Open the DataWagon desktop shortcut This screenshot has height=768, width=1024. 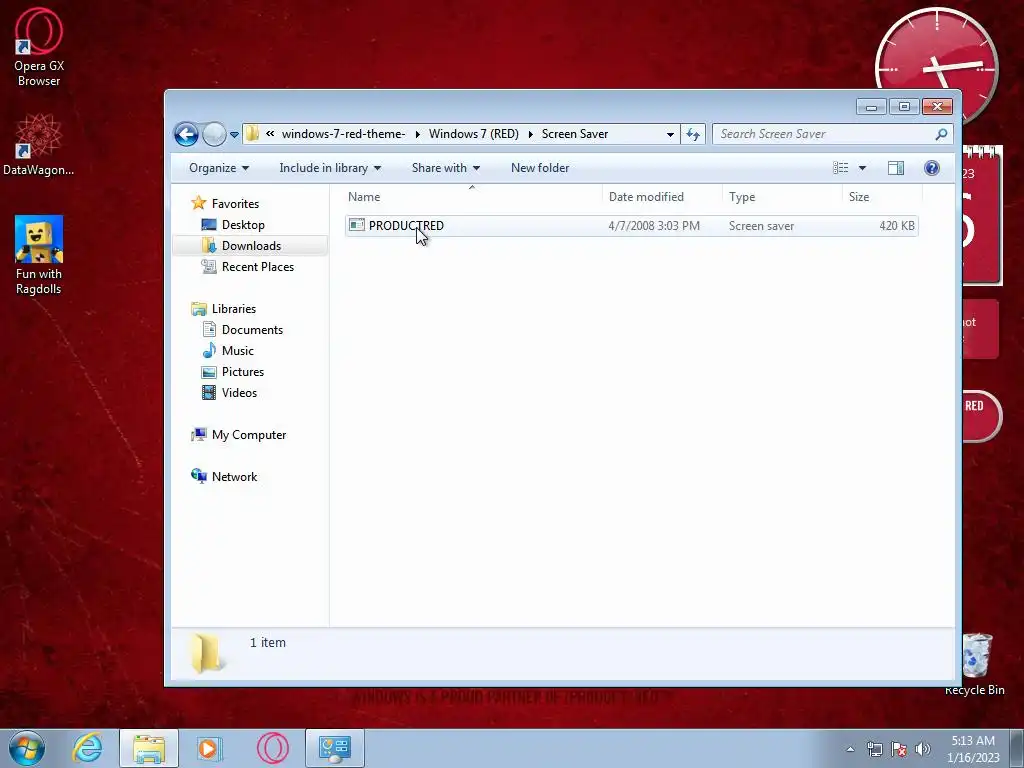(38, 144)
